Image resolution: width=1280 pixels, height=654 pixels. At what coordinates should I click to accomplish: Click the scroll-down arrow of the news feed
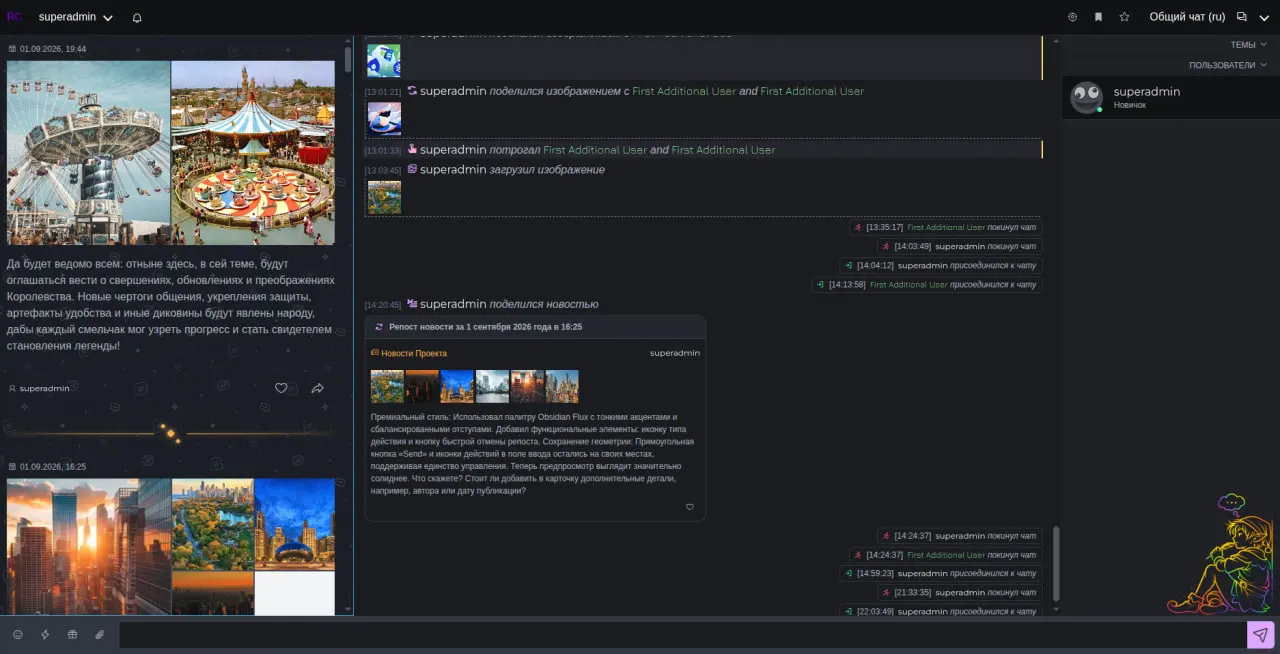(x=348, y=609)
